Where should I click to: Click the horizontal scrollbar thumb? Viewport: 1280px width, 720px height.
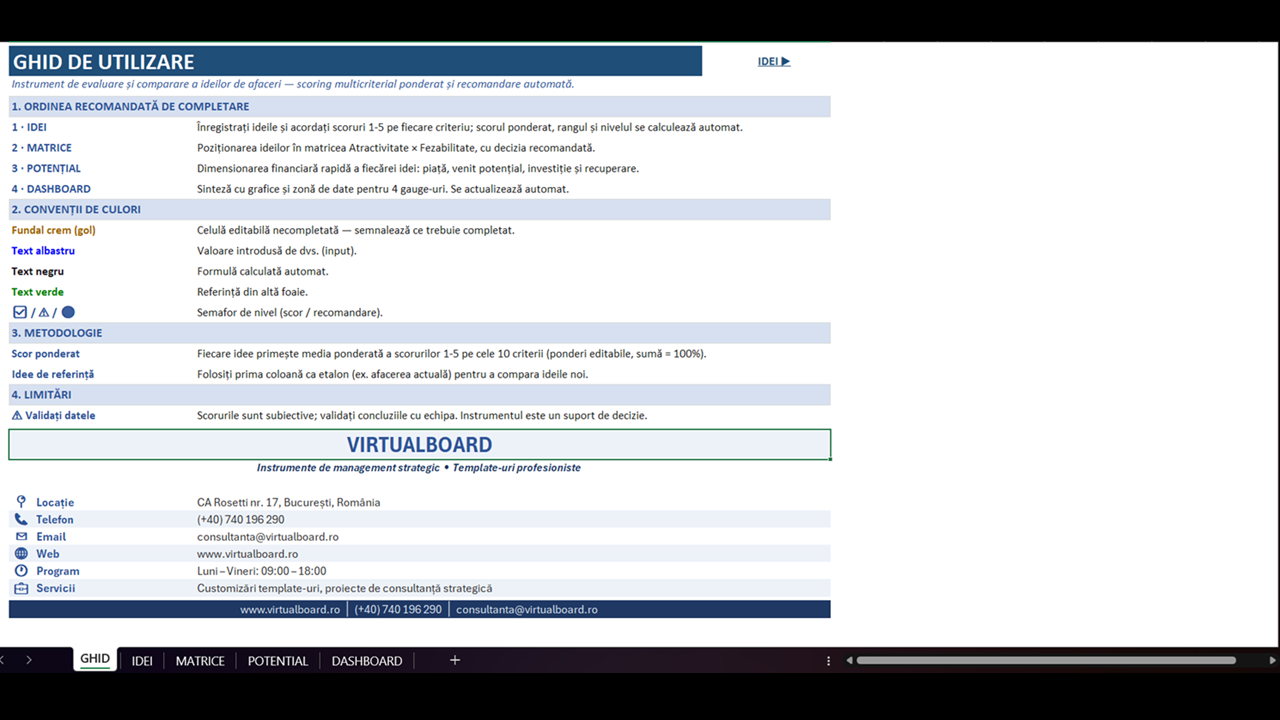pos(1046,660)
